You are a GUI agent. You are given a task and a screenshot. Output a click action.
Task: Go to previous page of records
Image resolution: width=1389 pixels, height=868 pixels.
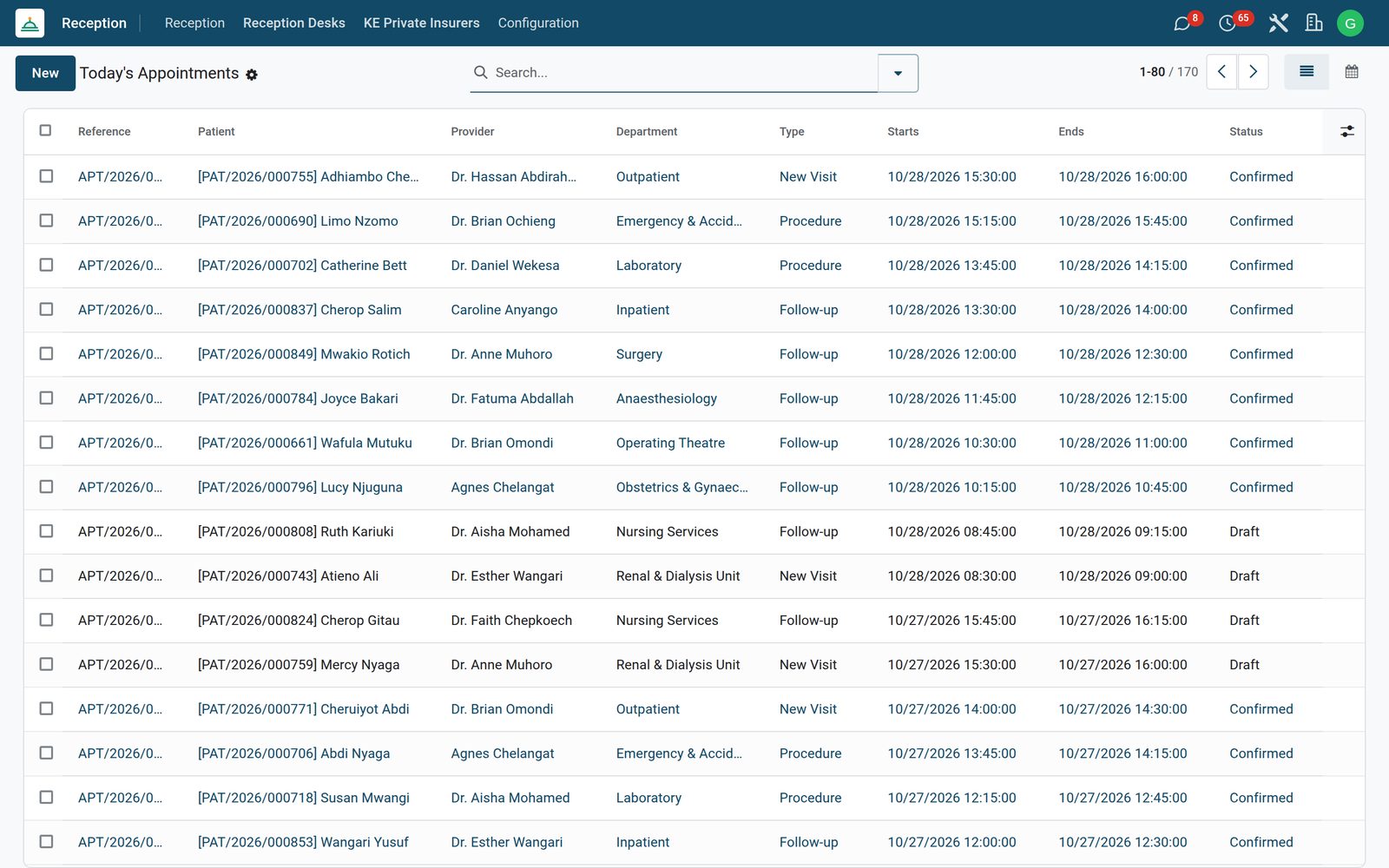(x=1221, y=72)
